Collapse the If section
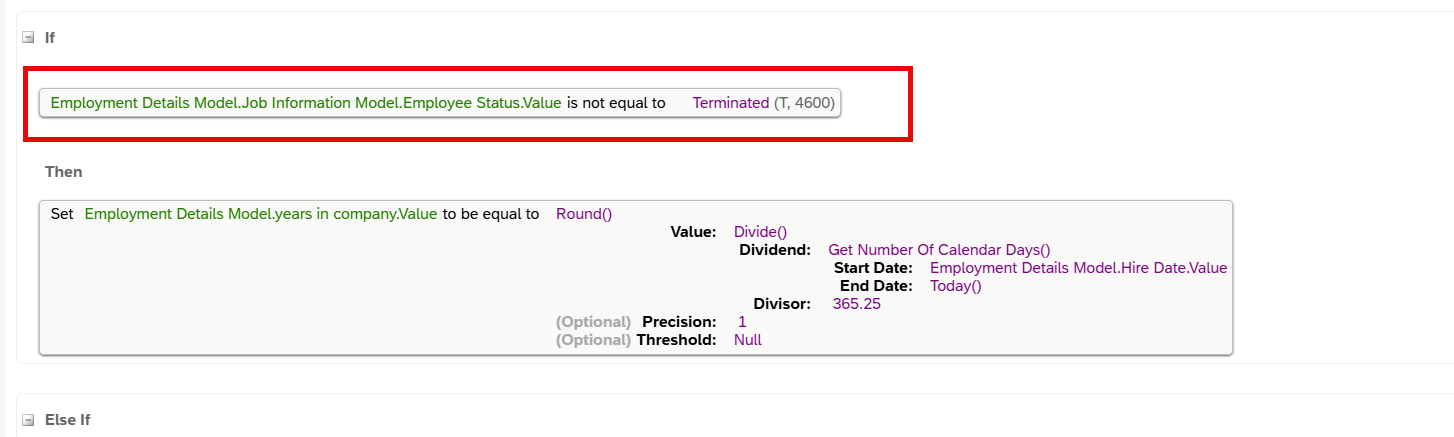1454x437 pixels. (29, 38)
